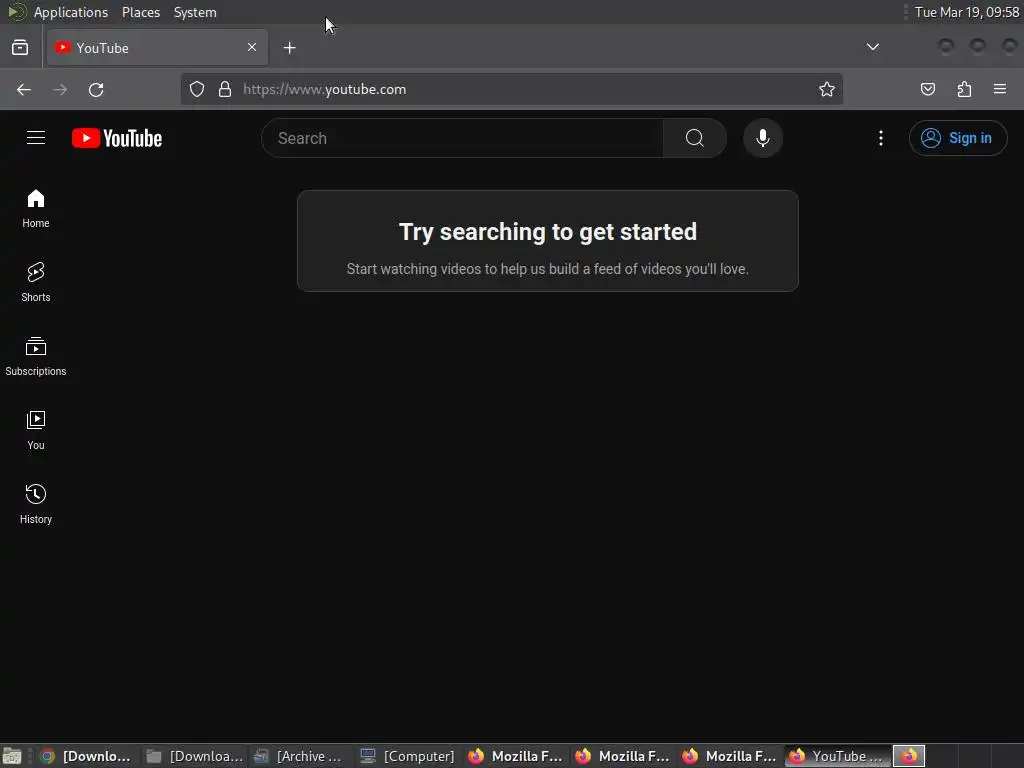The height and width of the screenshot is (768, 1024).
Task: Open tracking protection shield icon
Action: (x=197, y=89)
